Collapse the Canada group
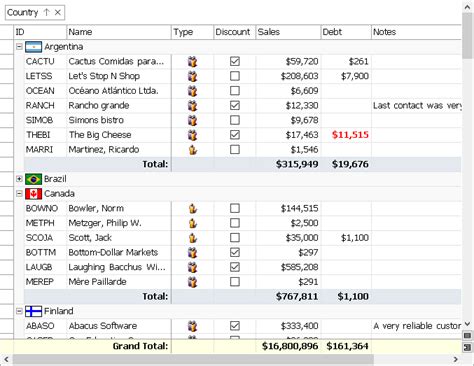474x366 pixels. point(19,194)
